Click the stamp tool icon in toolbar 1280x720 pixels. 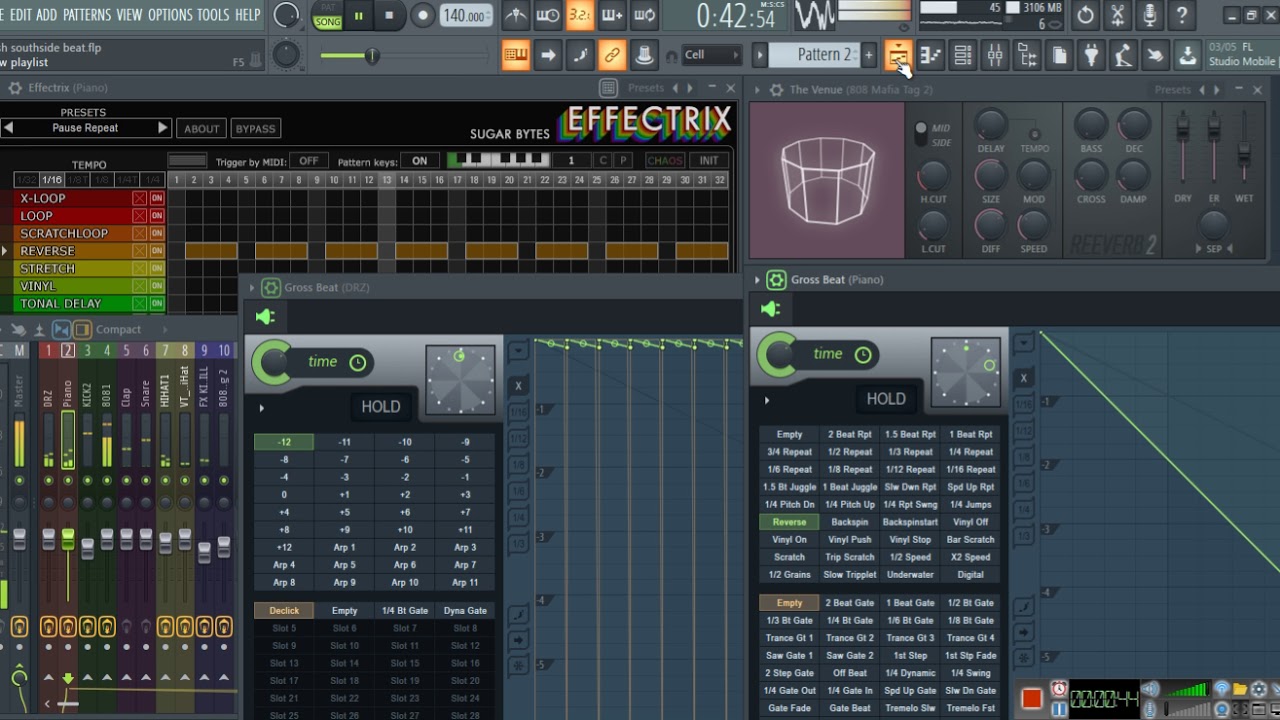[644, 55]
